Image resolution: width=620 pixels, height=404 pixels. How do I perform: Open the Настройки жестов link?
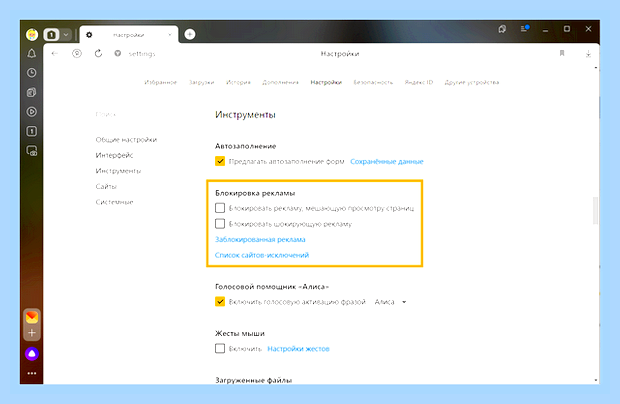[299, 349]
